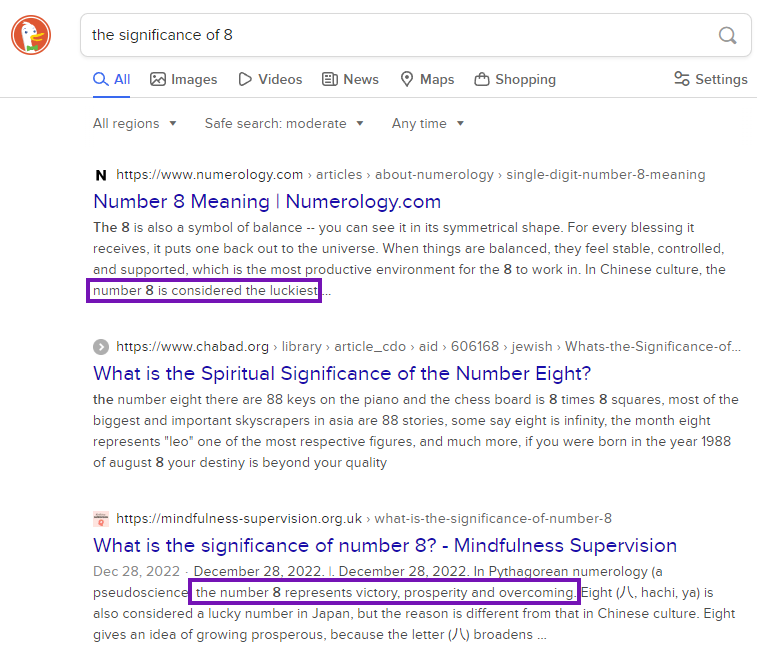Open 'What is the Spiritual Significance of the Number Eight?'
757x664 pixels.
coord(342,373)
